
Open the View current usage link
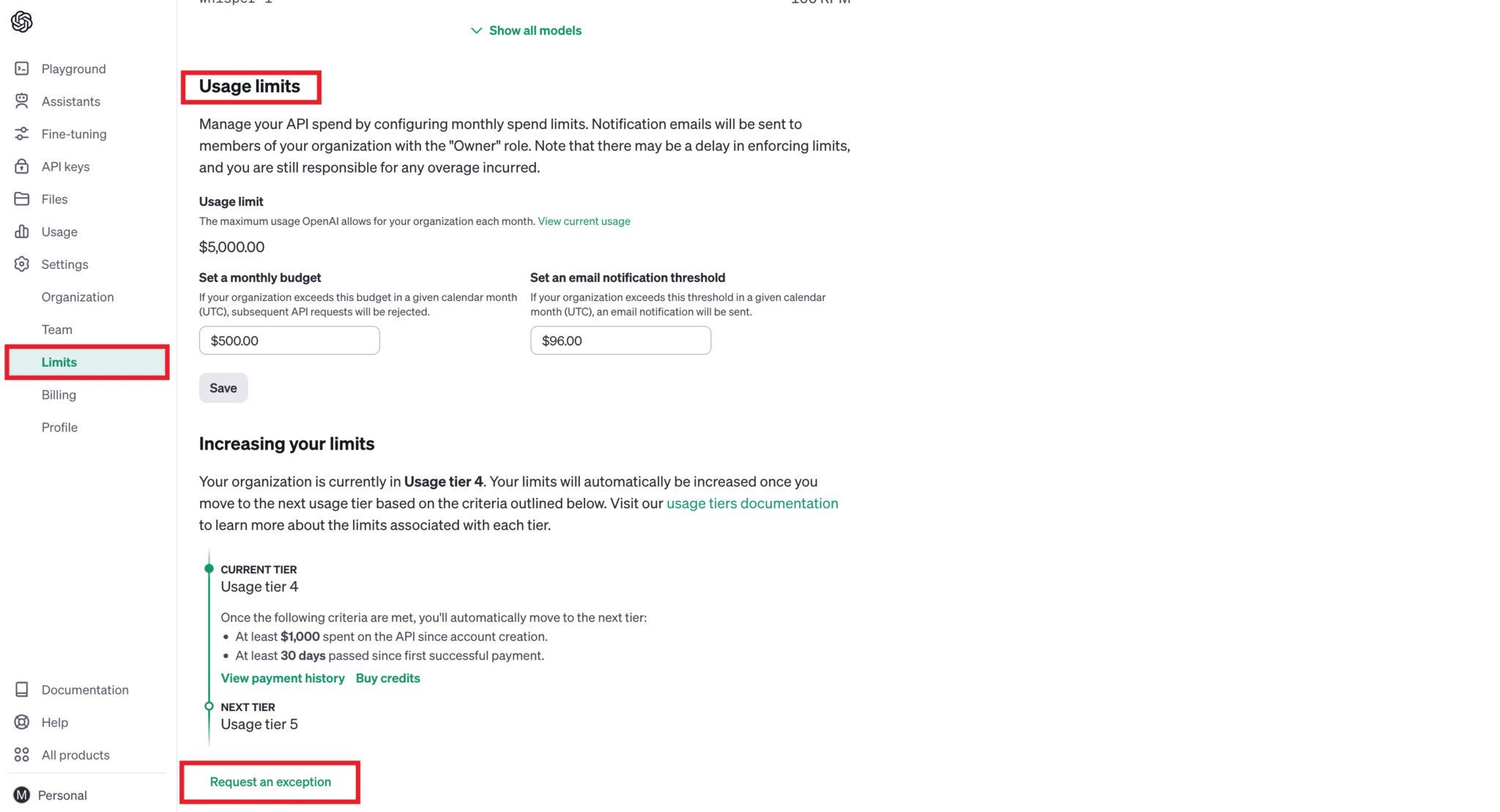[x=584, y=220]
